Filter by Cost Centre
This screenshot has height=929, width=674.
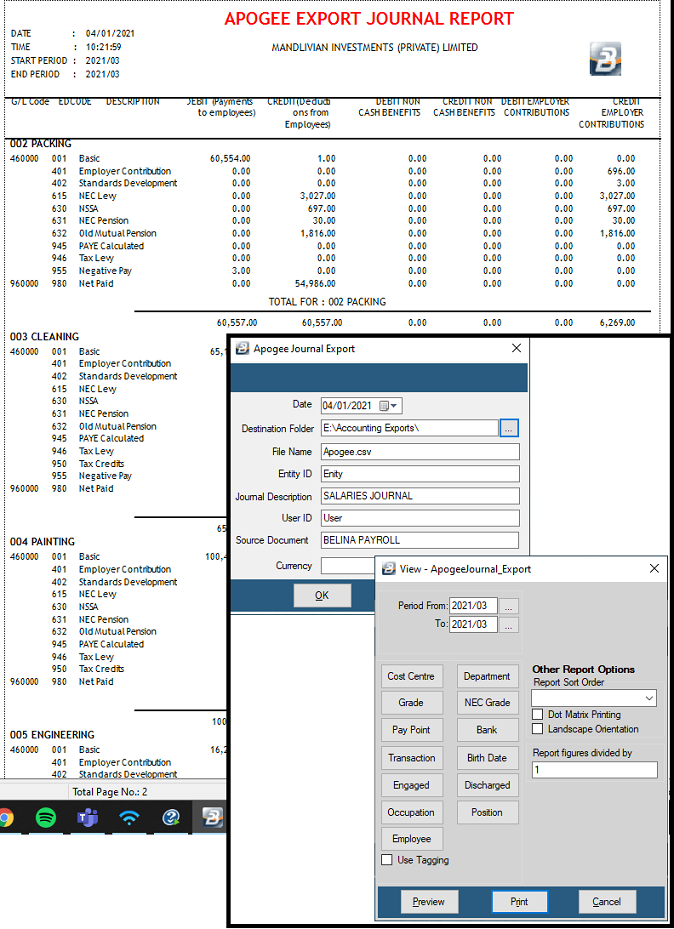[x=411, y=676]
